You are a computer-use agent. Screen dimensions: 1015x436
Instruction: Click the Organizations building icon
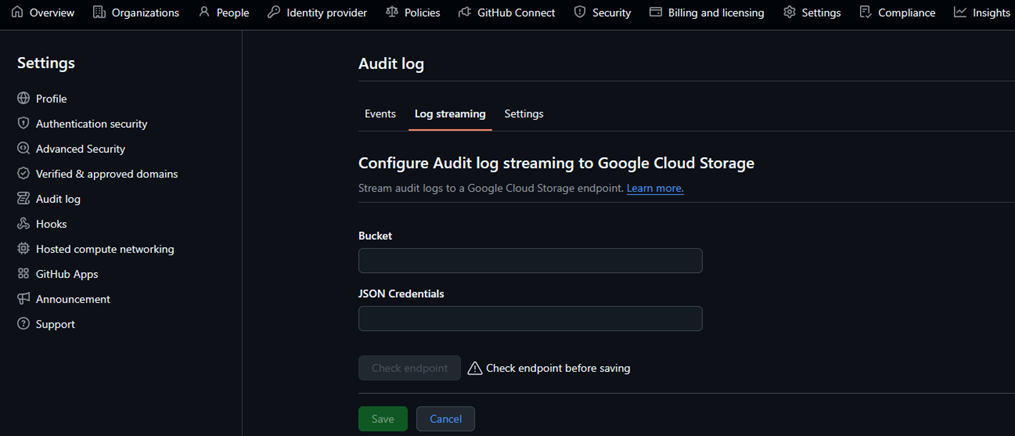coord(99,12)
